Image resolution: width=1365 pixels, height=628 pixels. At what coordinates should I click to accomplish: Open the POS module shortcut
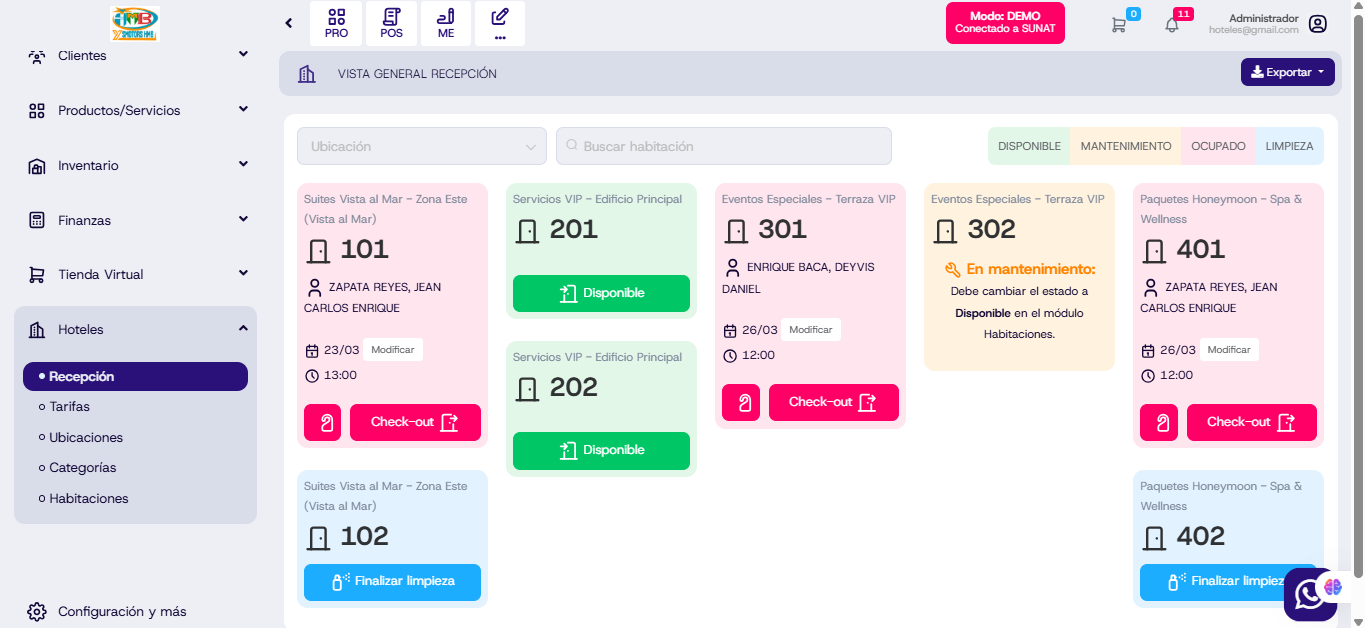pyautogui.click(x=391, y=23)
